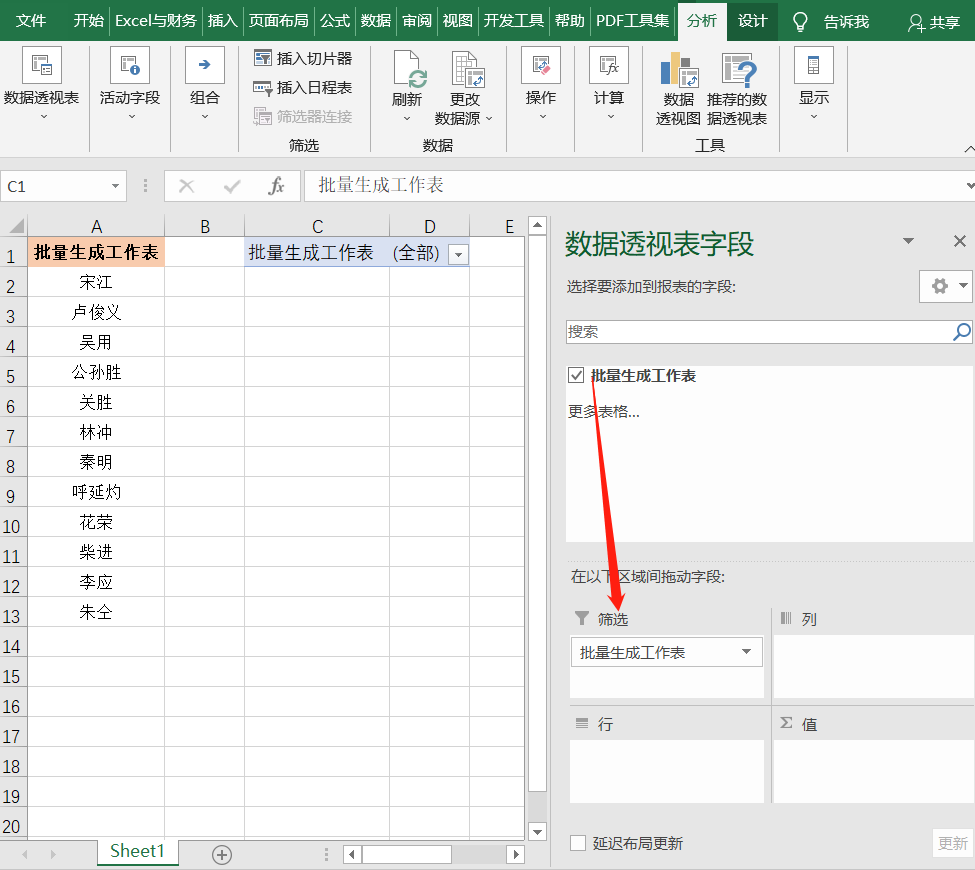Click the 审阅 (Review) tab
The width and height of the screenshot is (975, 870).
[417, 21]
